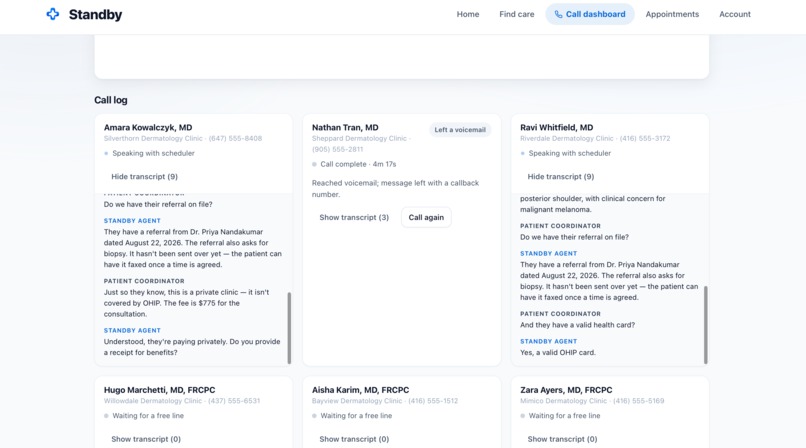Select the Call dashboard tab
This screenshot has height=448, width=806.
click(590, 14)
